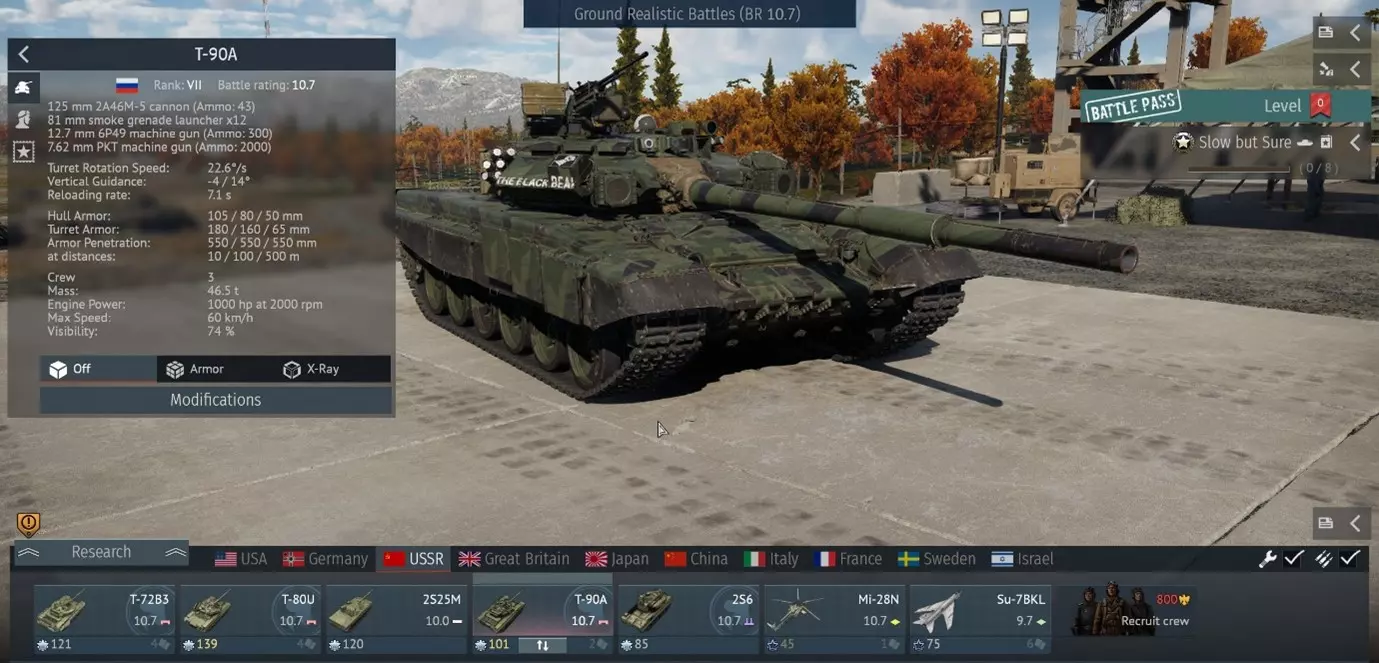
Task: Click the task calendar icon beside Slow but Sure
Action: pos(1326,143)
